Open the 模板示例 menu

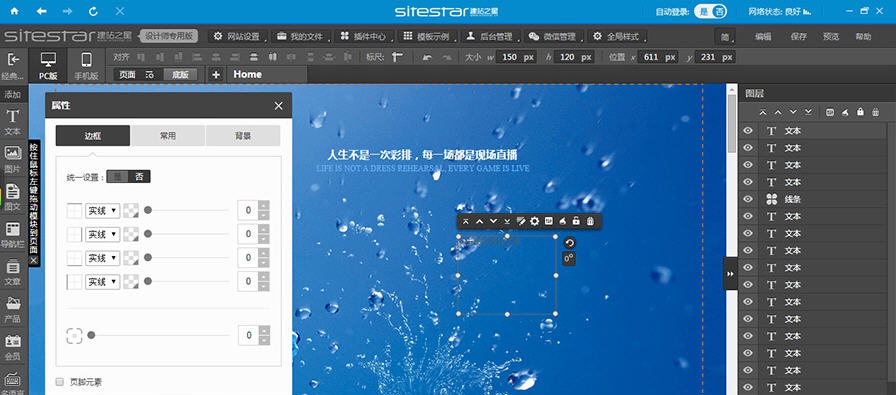pyautogui.click(x=427, y=36)
